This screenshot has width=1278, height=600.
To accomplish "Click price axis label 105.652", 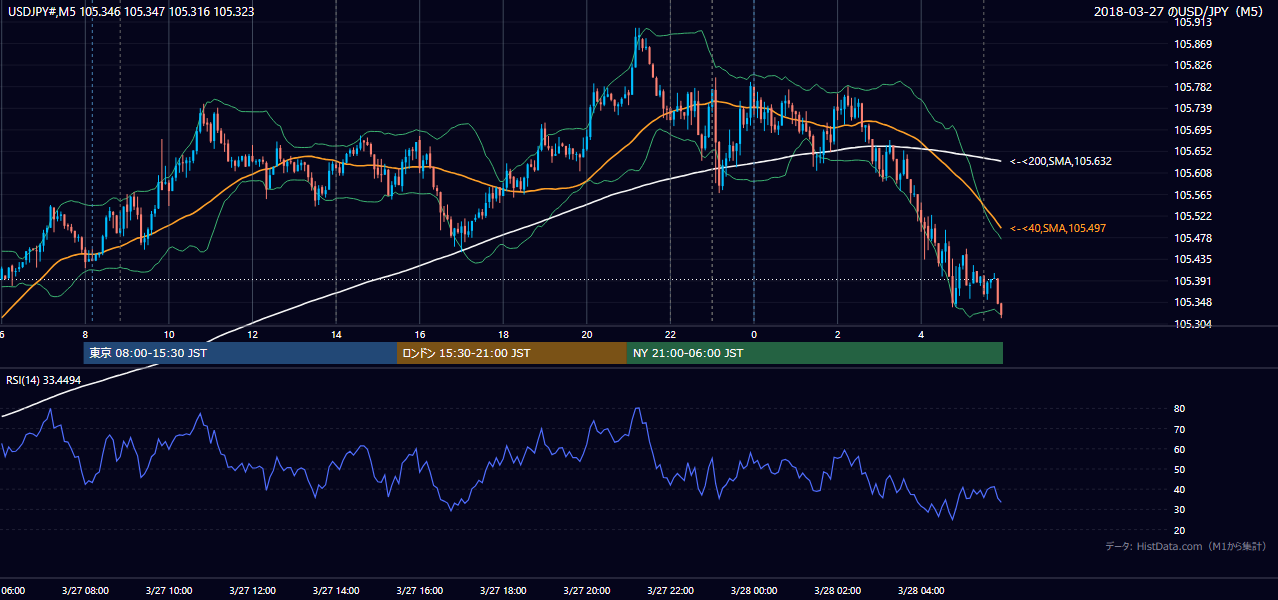I will 1192,152.
